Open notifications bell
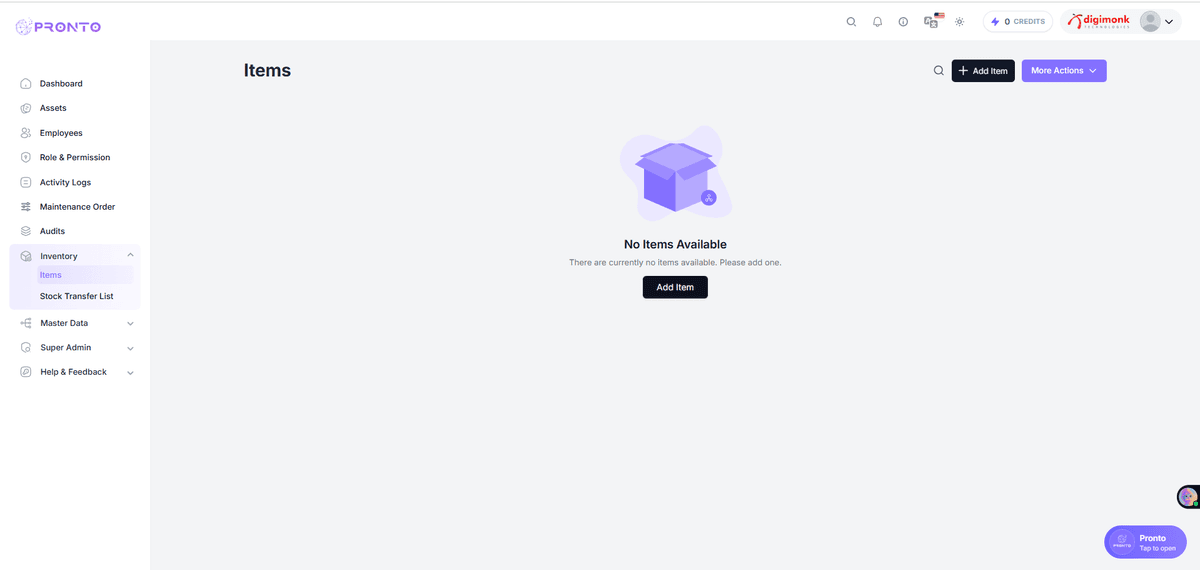The height and width of the screenshot is (570, 1200). (877, 21)
